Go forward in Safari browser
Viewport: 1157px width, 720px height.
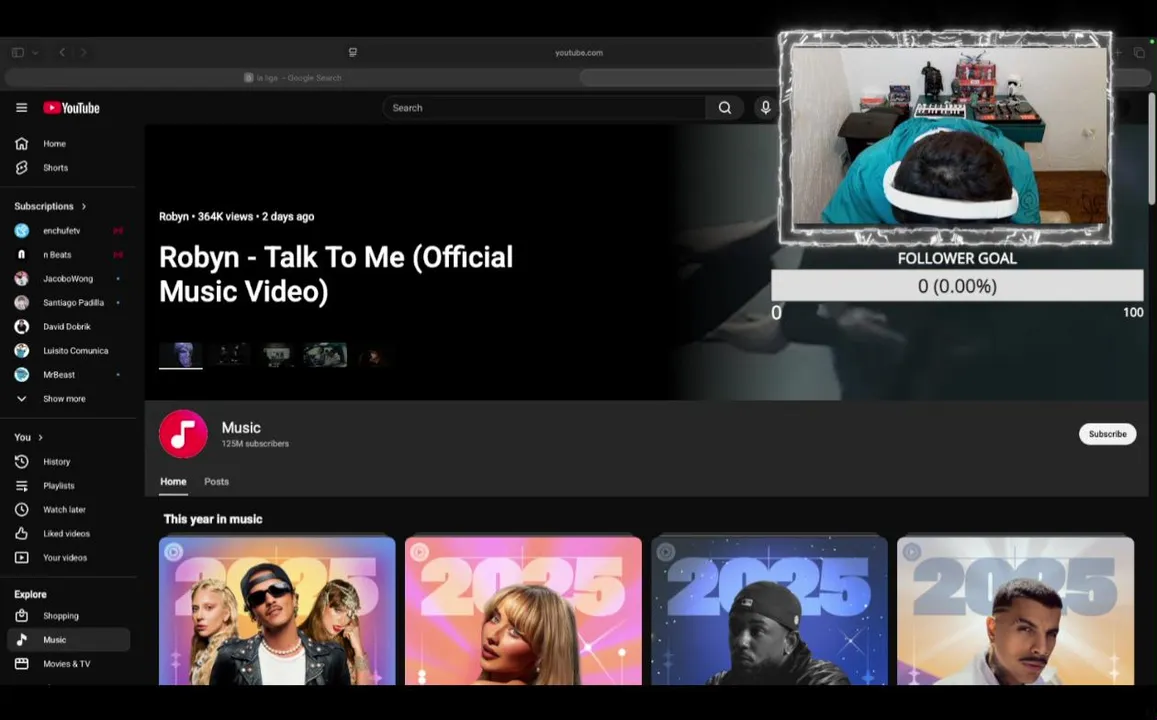pos(83,52)
